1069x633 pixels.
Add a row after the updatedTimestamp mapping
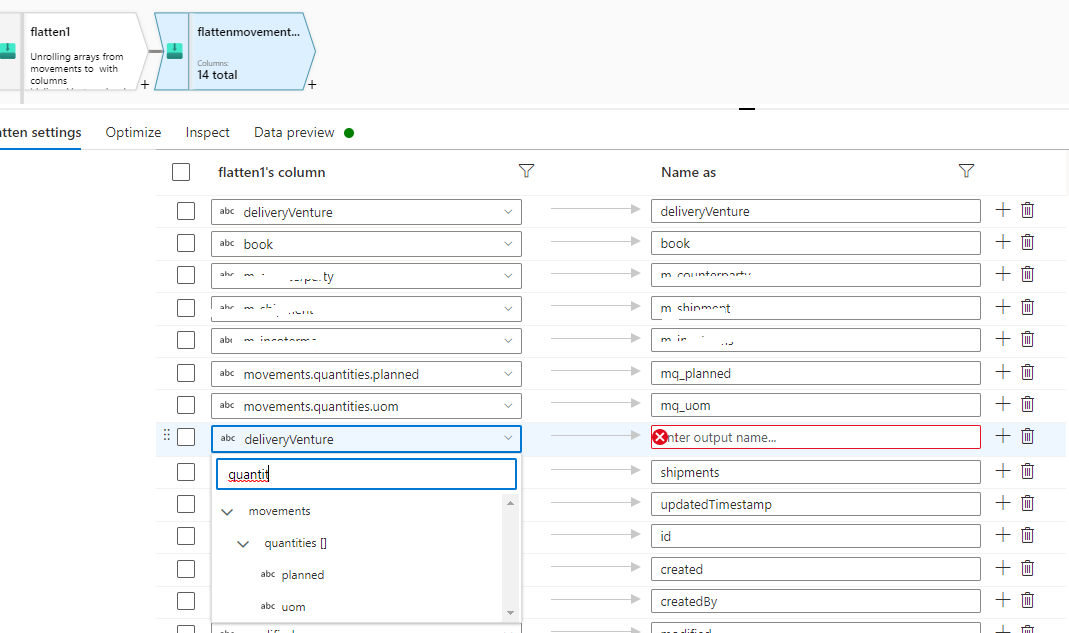point(1002,503)
